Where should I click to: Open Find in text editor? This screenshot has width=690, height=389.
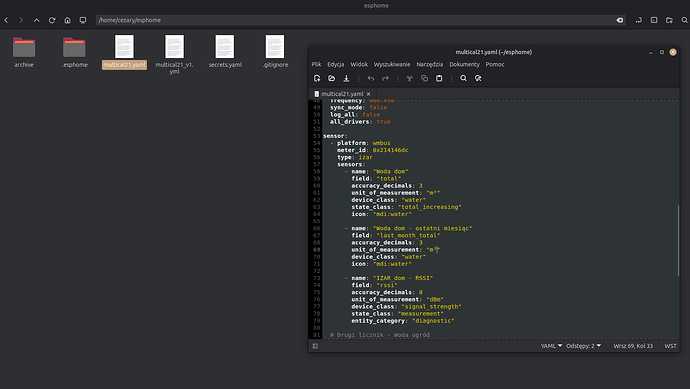point(463,78)
